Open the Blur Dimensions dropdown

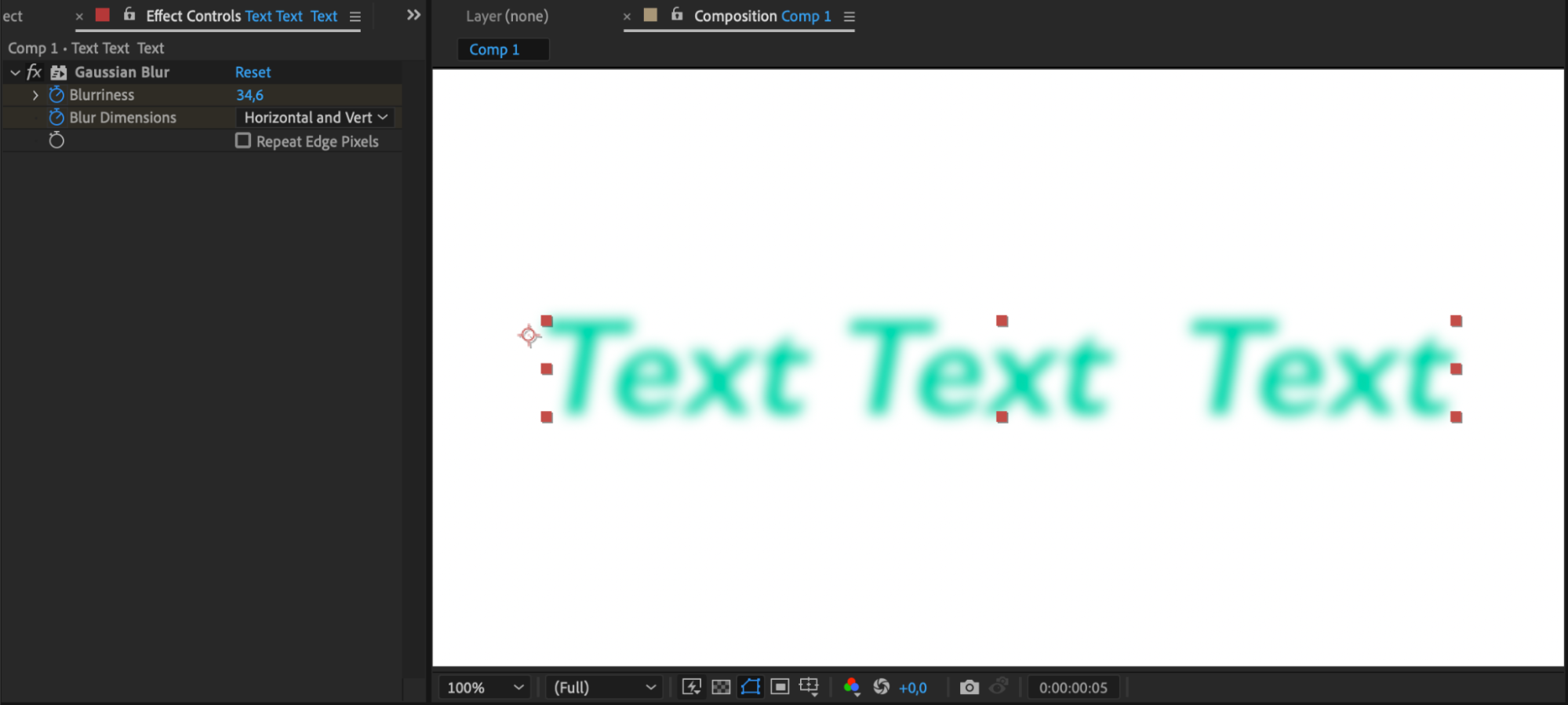315,118
